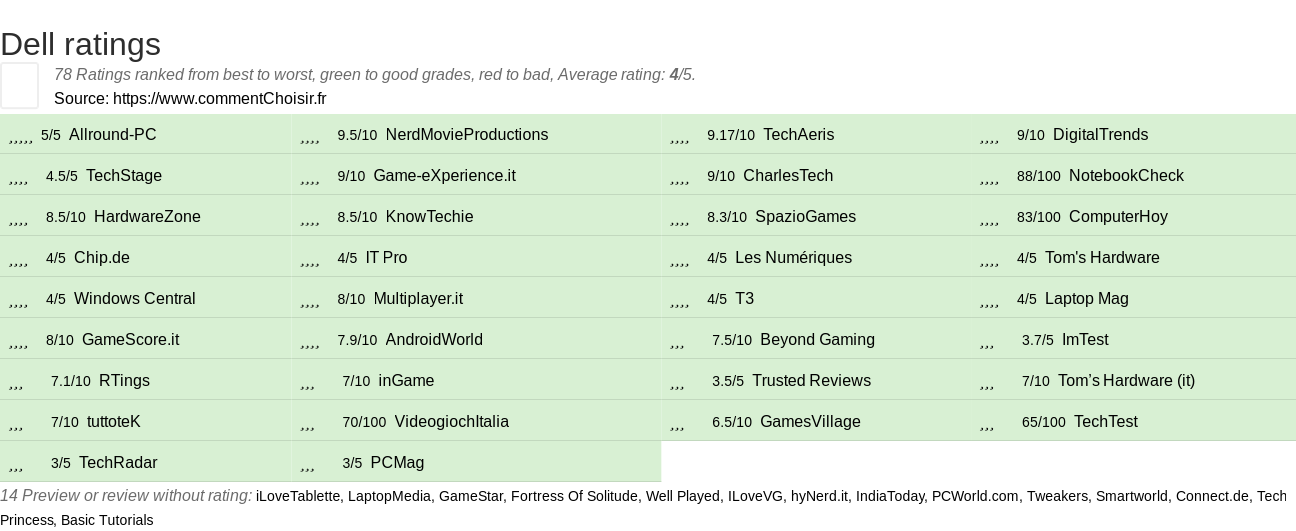Open the Multiplayer.it review
This screenshot has width=1296, height=531.
click(x=418, y=299)
